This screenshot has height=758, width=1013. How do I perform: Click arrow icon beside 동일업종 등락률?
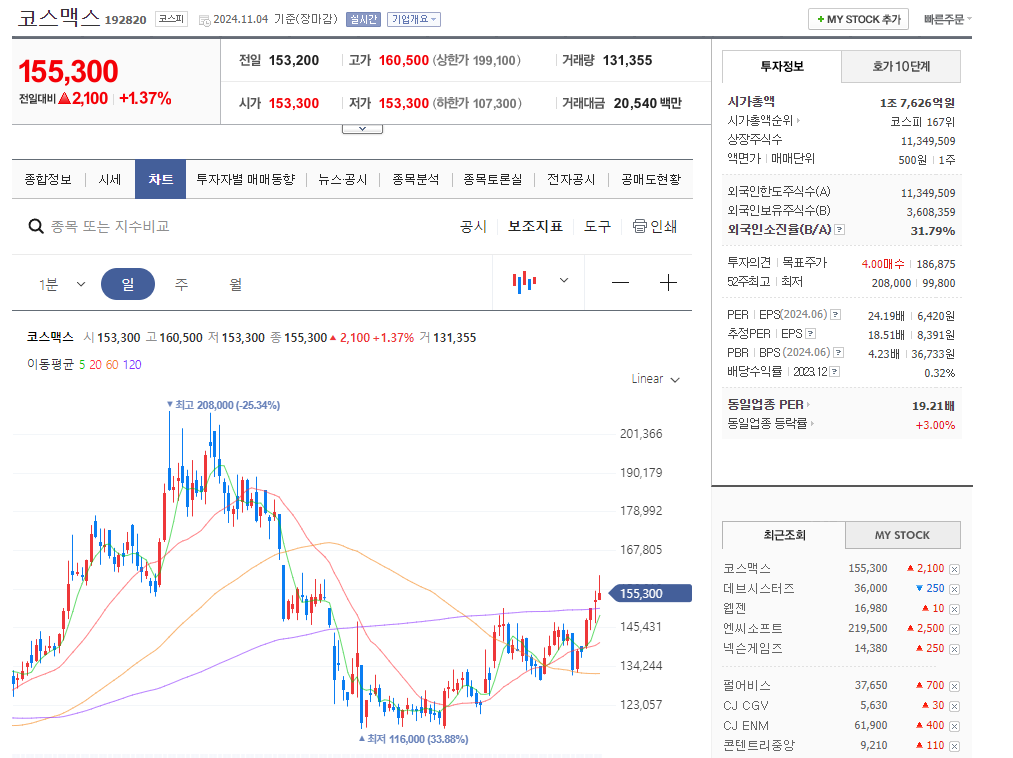point(812,424)
